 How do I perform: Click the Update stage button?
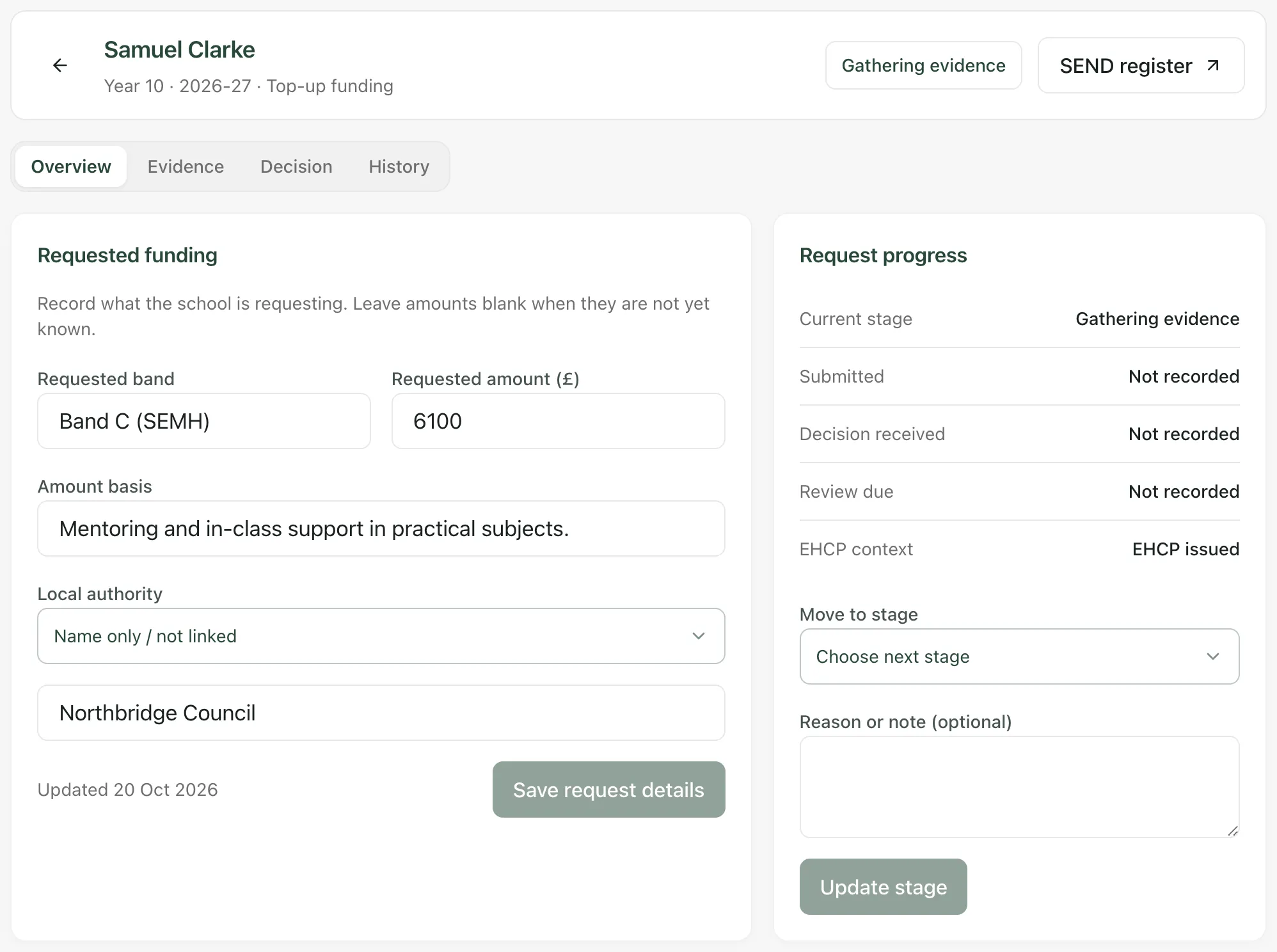883,887
